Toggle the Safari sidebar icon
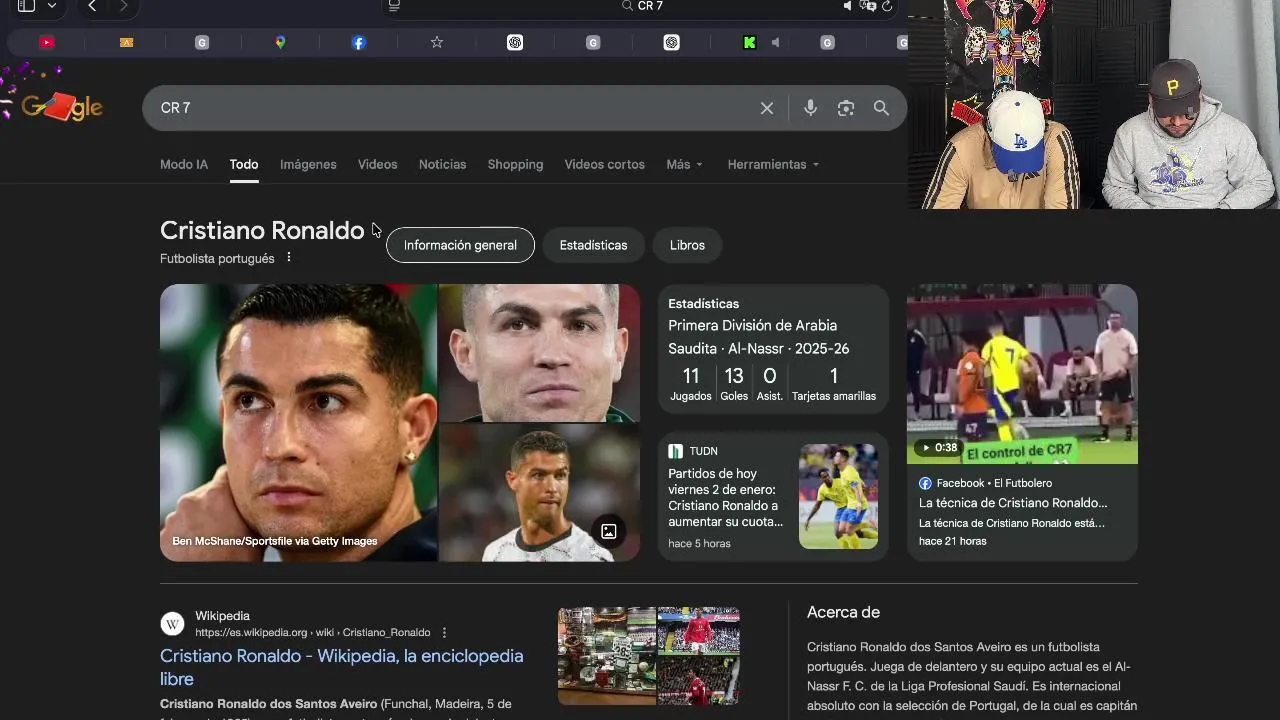Viewport: 1280px width, 720px height. (26, 6)
